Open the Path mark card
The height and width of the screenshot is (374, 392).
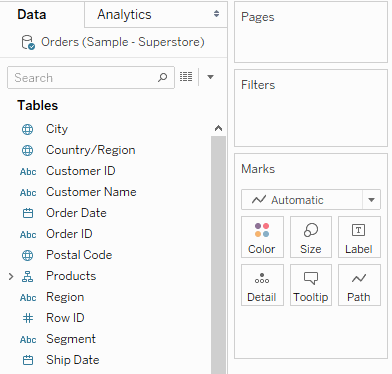pyautogui.click(x=359, y=285)
